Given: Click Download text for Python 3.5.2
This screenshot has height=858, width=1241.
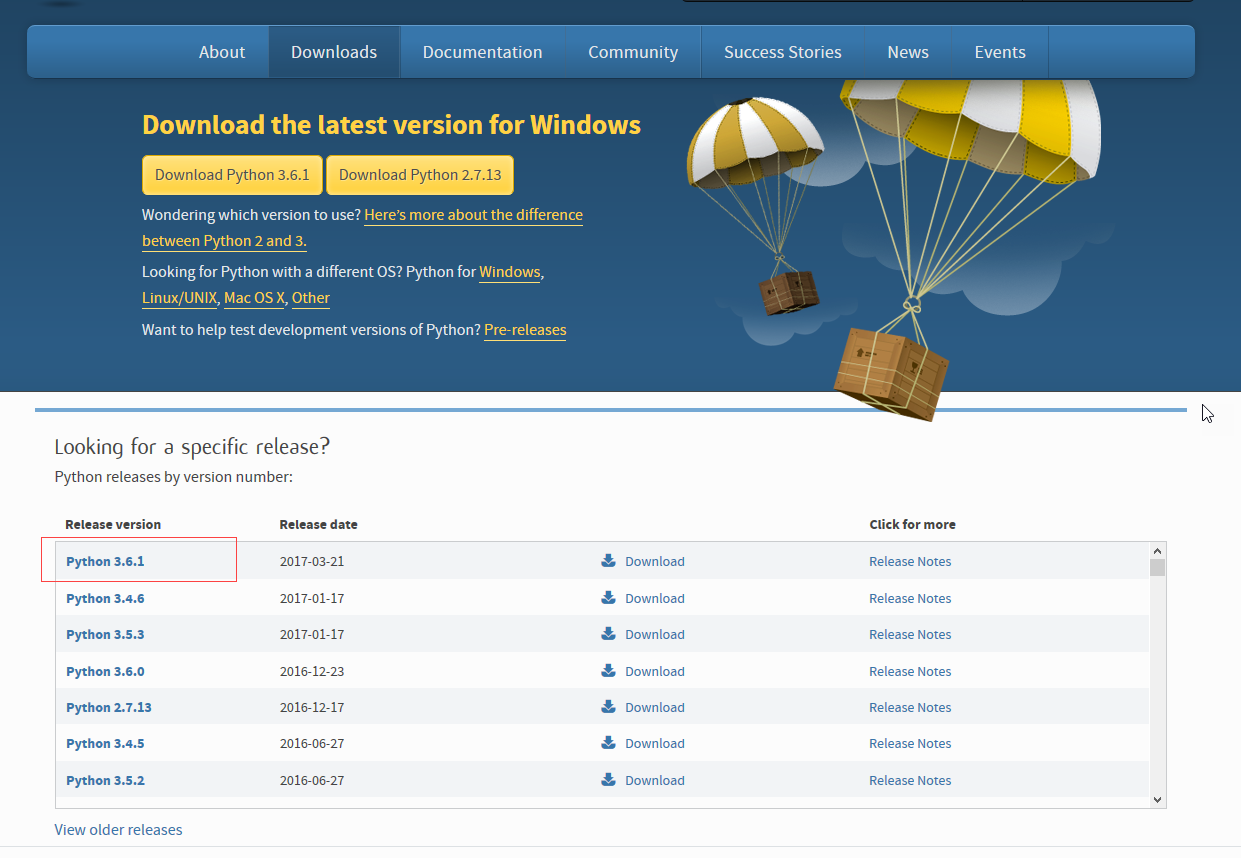Looking at the screenshot, I should tap(655, 780).
